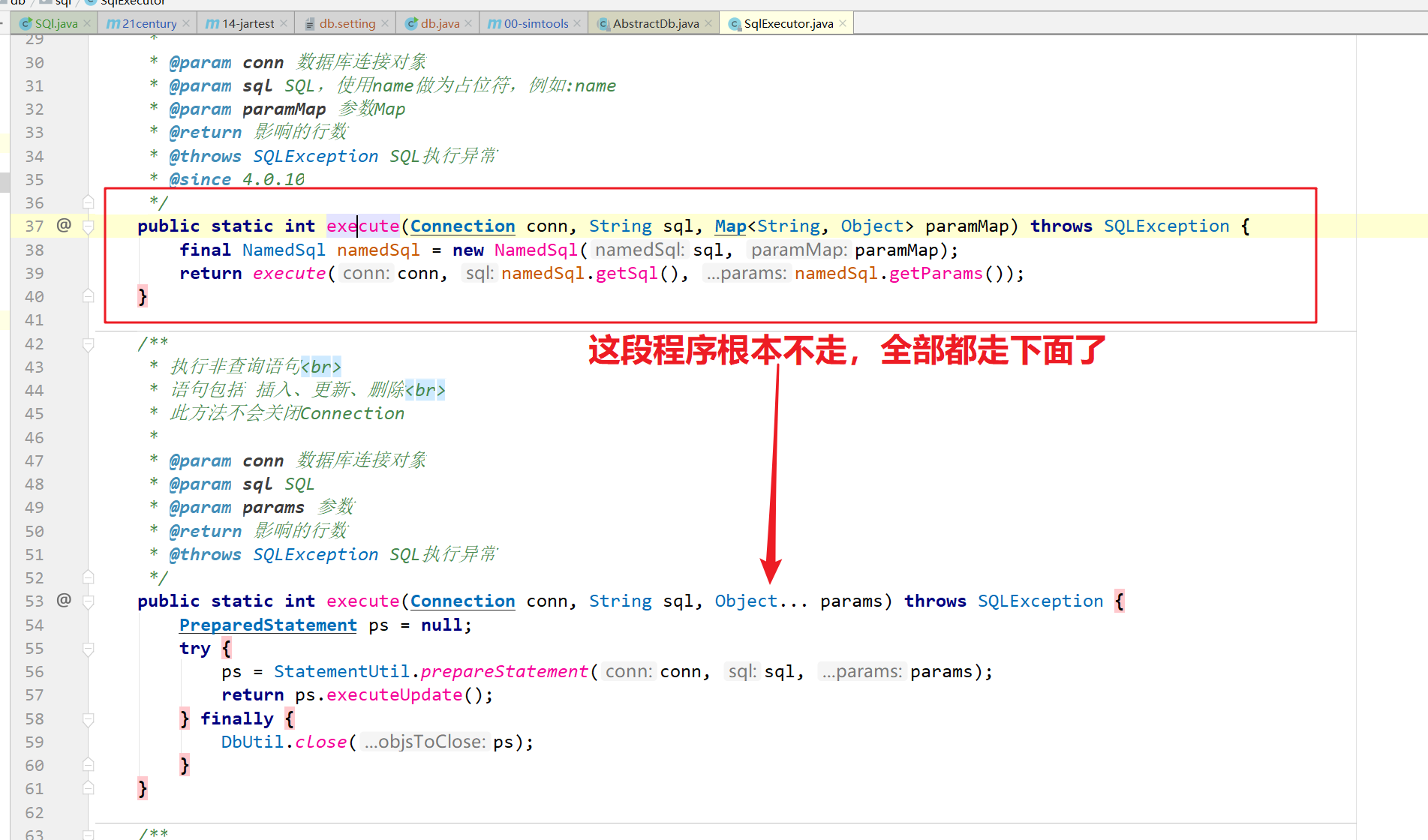Click the Java class icon on SQL.java tab
Viewport: 1428px width, 840px height.
click(26, 23)
